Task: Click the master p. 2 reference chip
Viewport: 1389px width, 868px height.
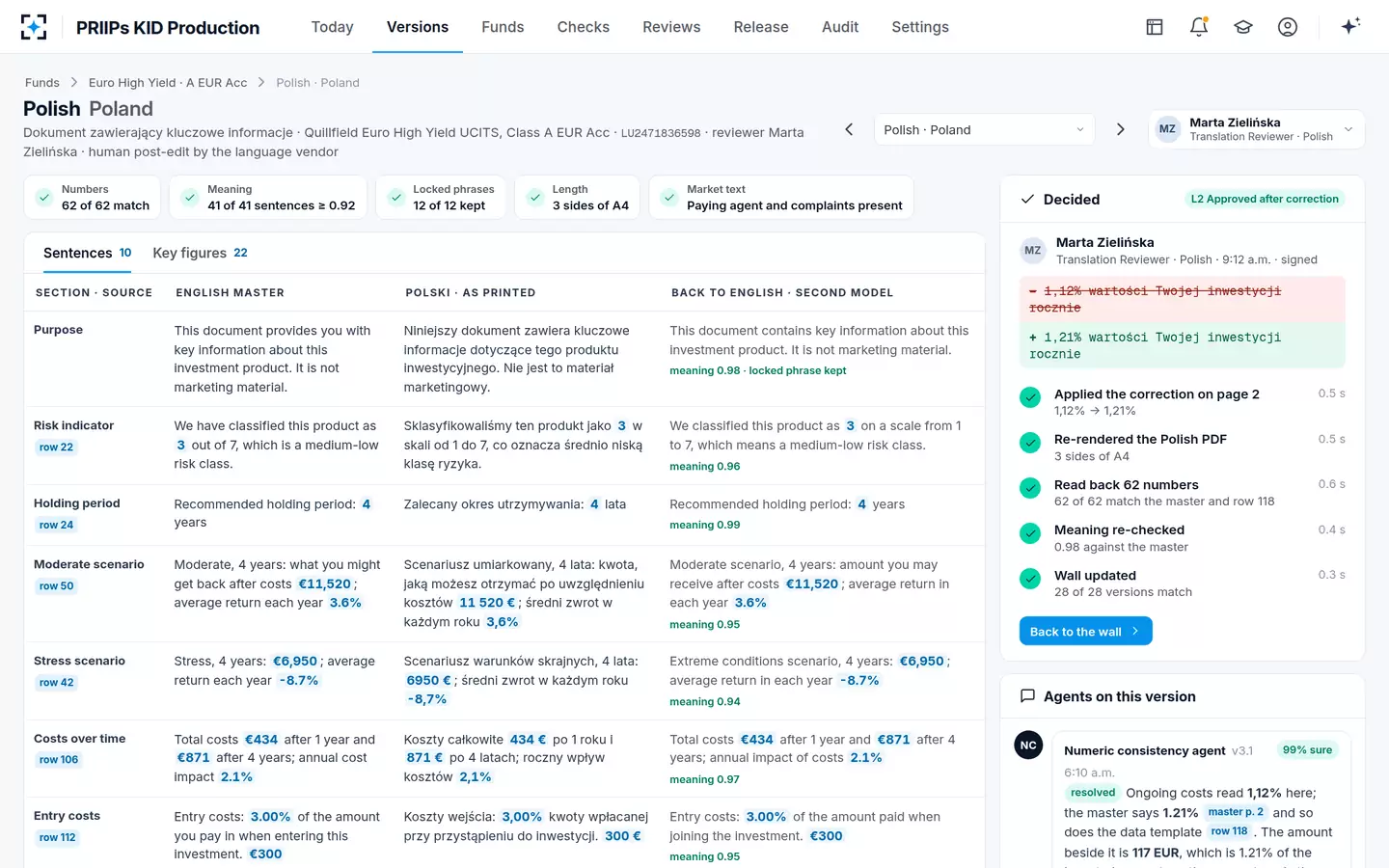Action: 1236,812
